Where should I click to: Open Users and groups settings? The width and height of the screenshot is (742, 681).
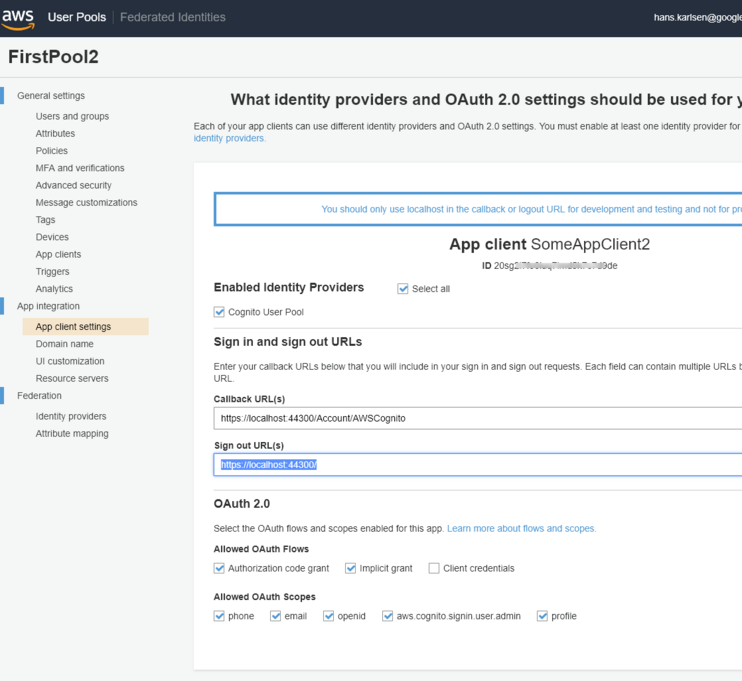click(72, 116)
